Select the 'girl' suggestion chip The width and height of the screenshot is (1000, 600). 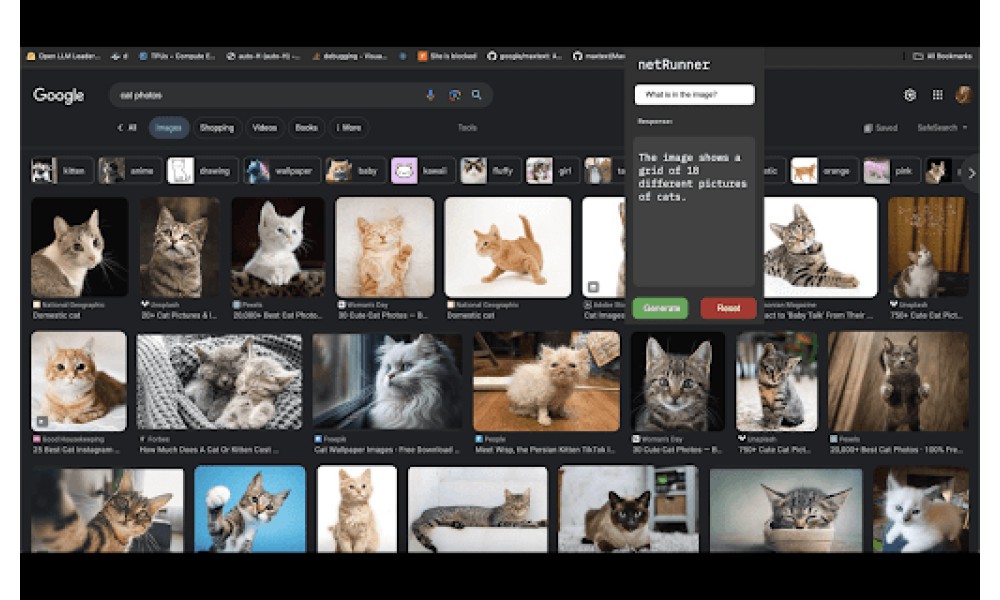tap(552, 171)
